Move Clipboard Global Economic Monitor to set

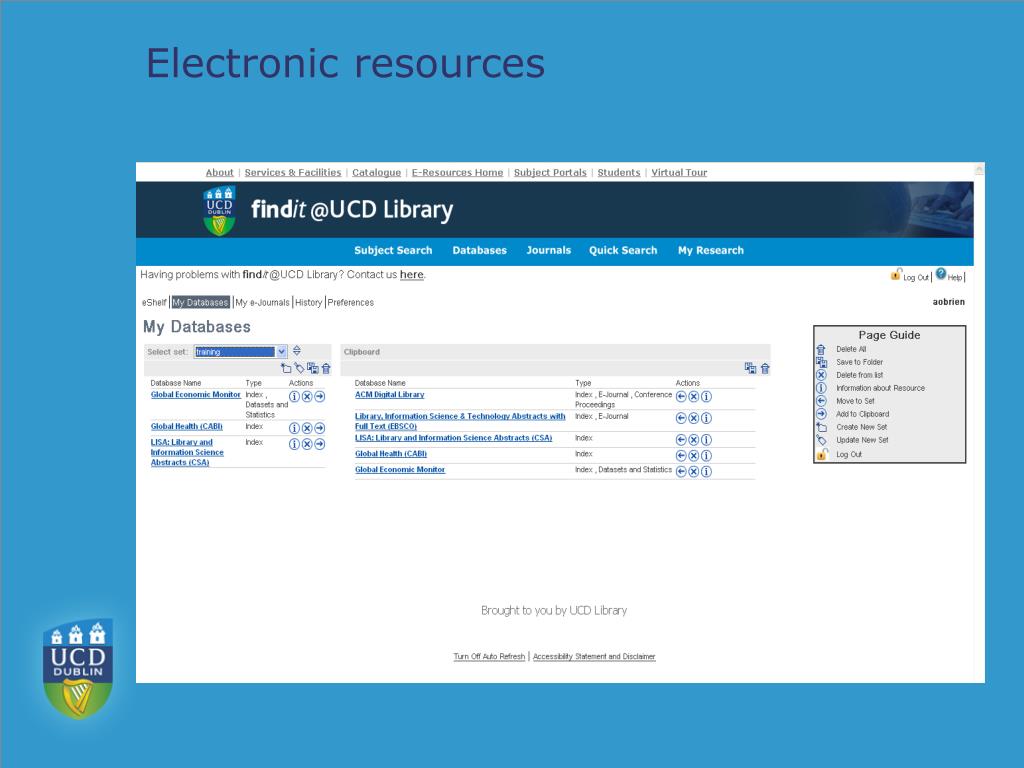coord(681,472)
